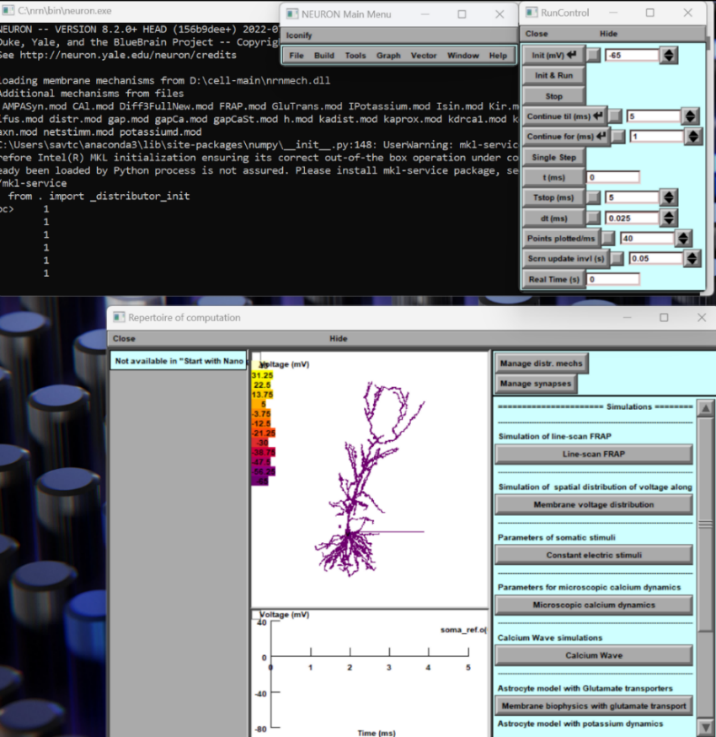Open the Graph menu in NEURON Main Menu

(x=388, y=55)
